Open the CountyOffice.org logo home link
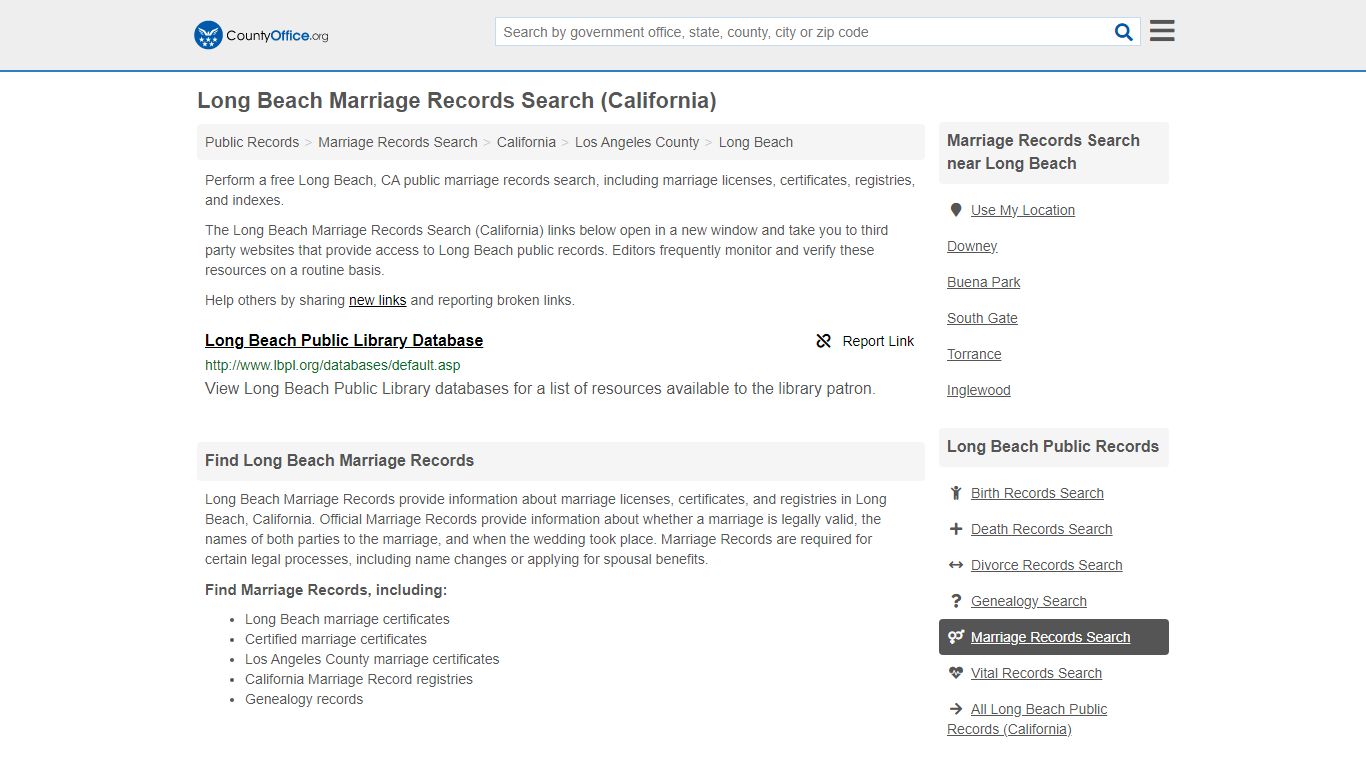Image resolution: width=1366 pixels, height=768 pixels. [x=261, y=35]
